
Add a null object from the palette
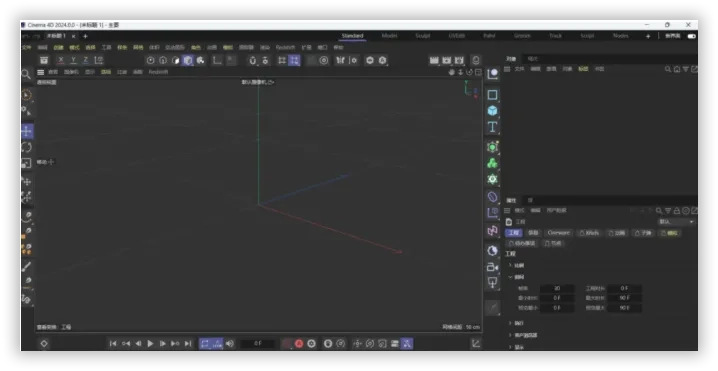492,74
